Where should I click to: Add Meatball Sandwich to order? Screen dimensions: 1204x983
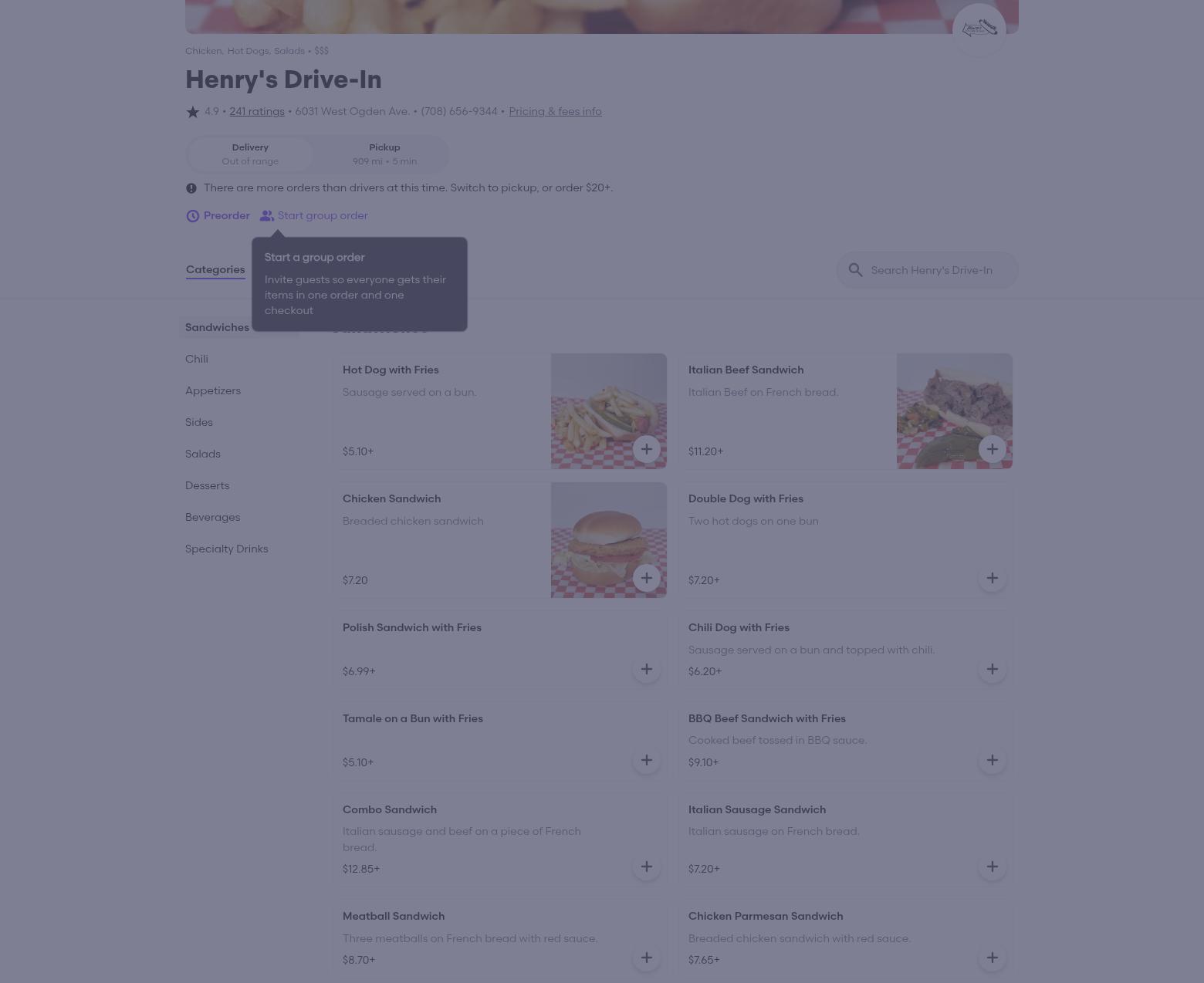pos(647,958)
